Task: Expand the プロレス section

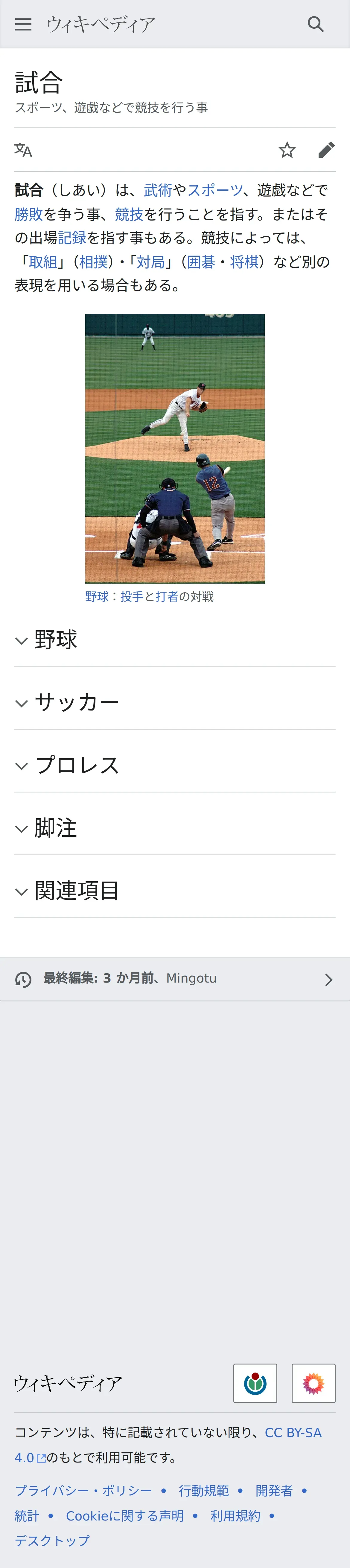Action: pyautogui.click(x=175, y=765)
